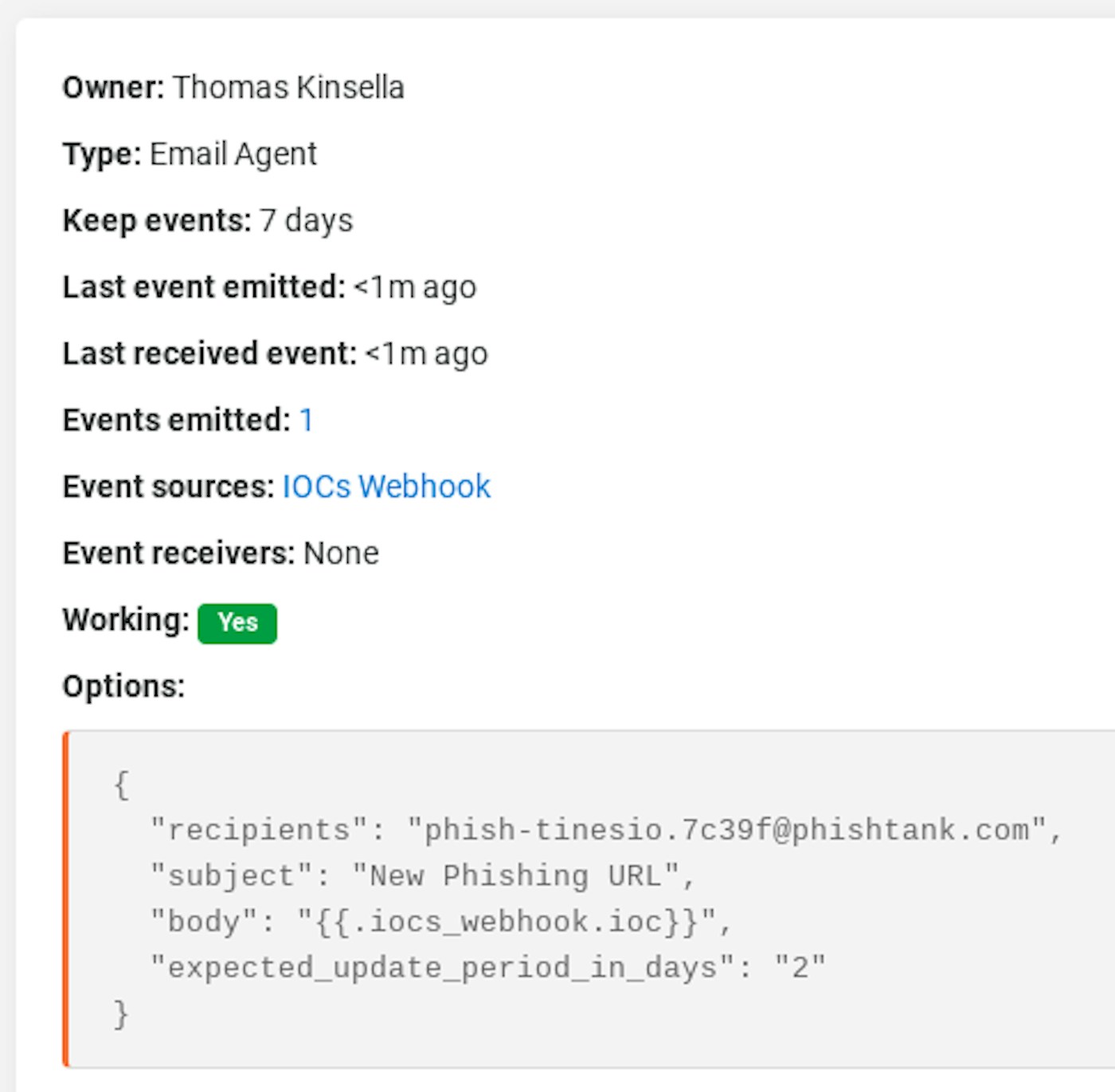Click the Working label text
The width and height of the screenshot is (1115, 1092).
tap(126, 620)
